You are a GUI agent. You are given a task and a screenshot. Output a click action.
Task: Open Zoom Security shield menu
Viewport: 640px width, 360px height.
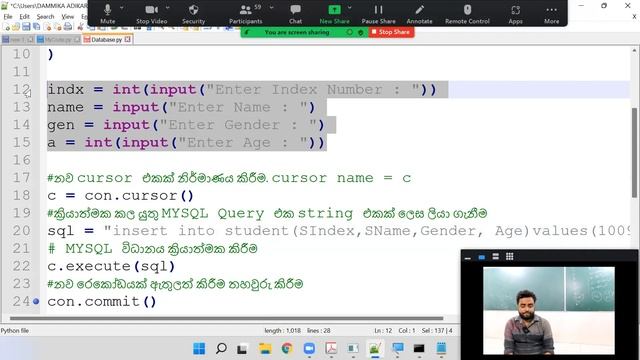(x=193, y=13)
